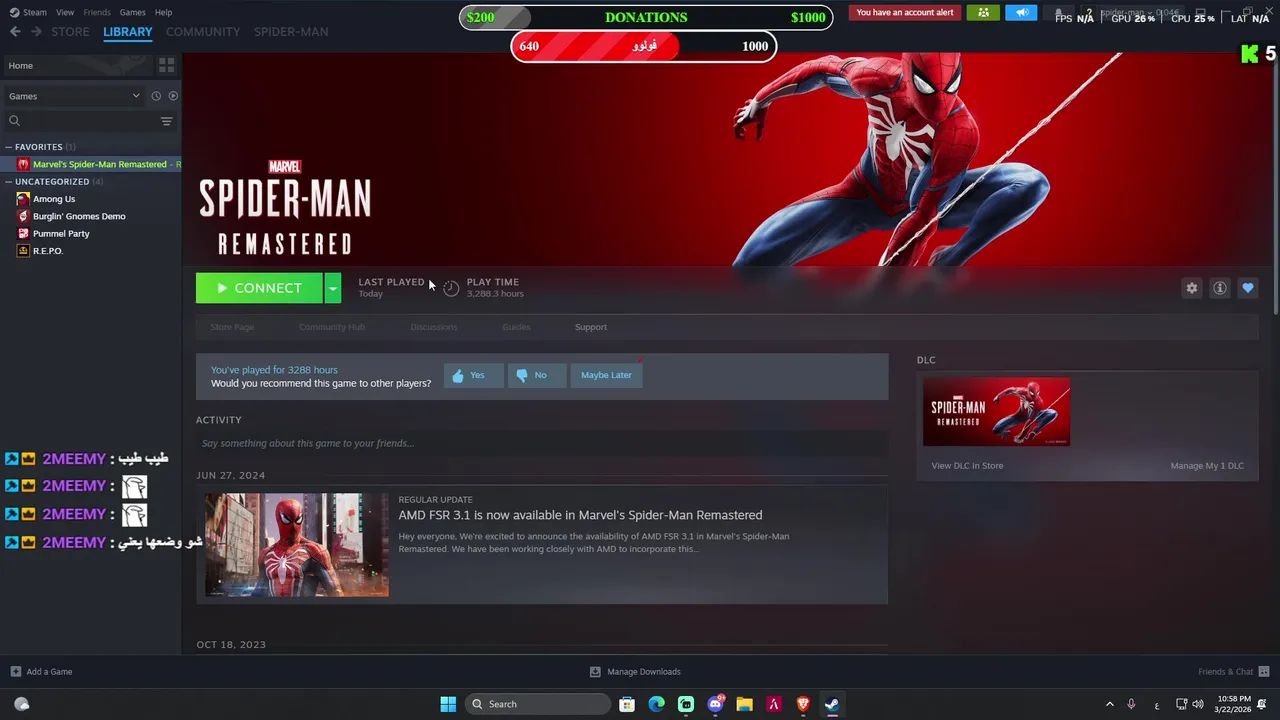Click the Steam taskbar icon
The height and width of the screenshot is (720, 1280).
click(832, 704)
